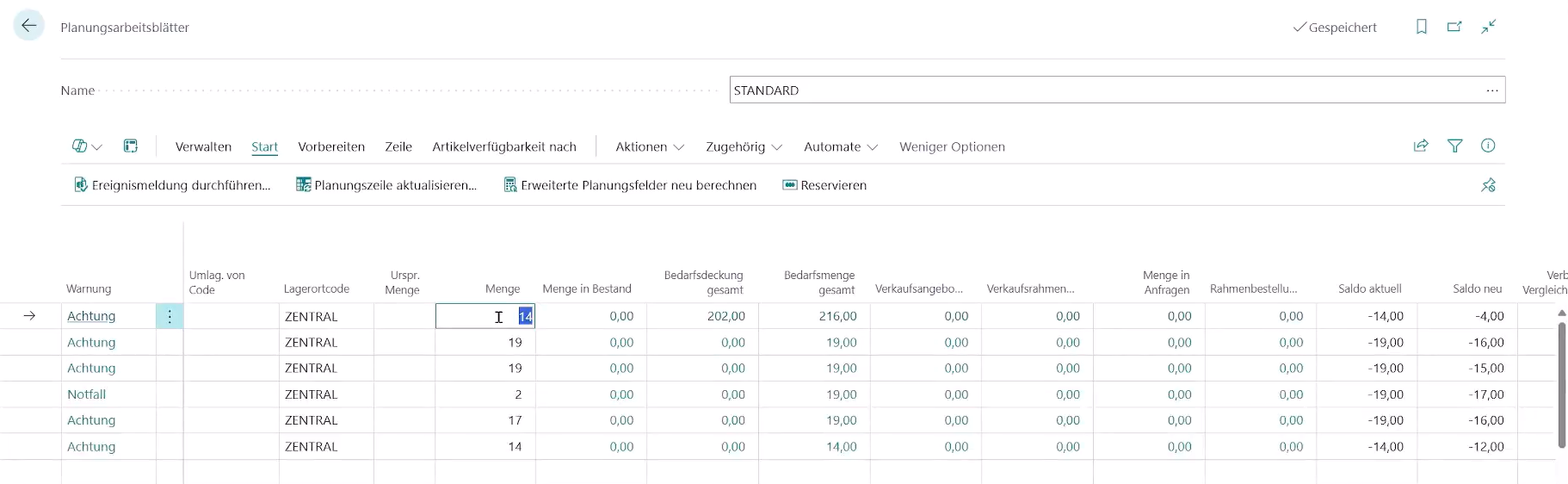Screen dimensions: 1568x484
Task: Expand the Copilot dropdown chevron
Action: [x=97, y=147]
